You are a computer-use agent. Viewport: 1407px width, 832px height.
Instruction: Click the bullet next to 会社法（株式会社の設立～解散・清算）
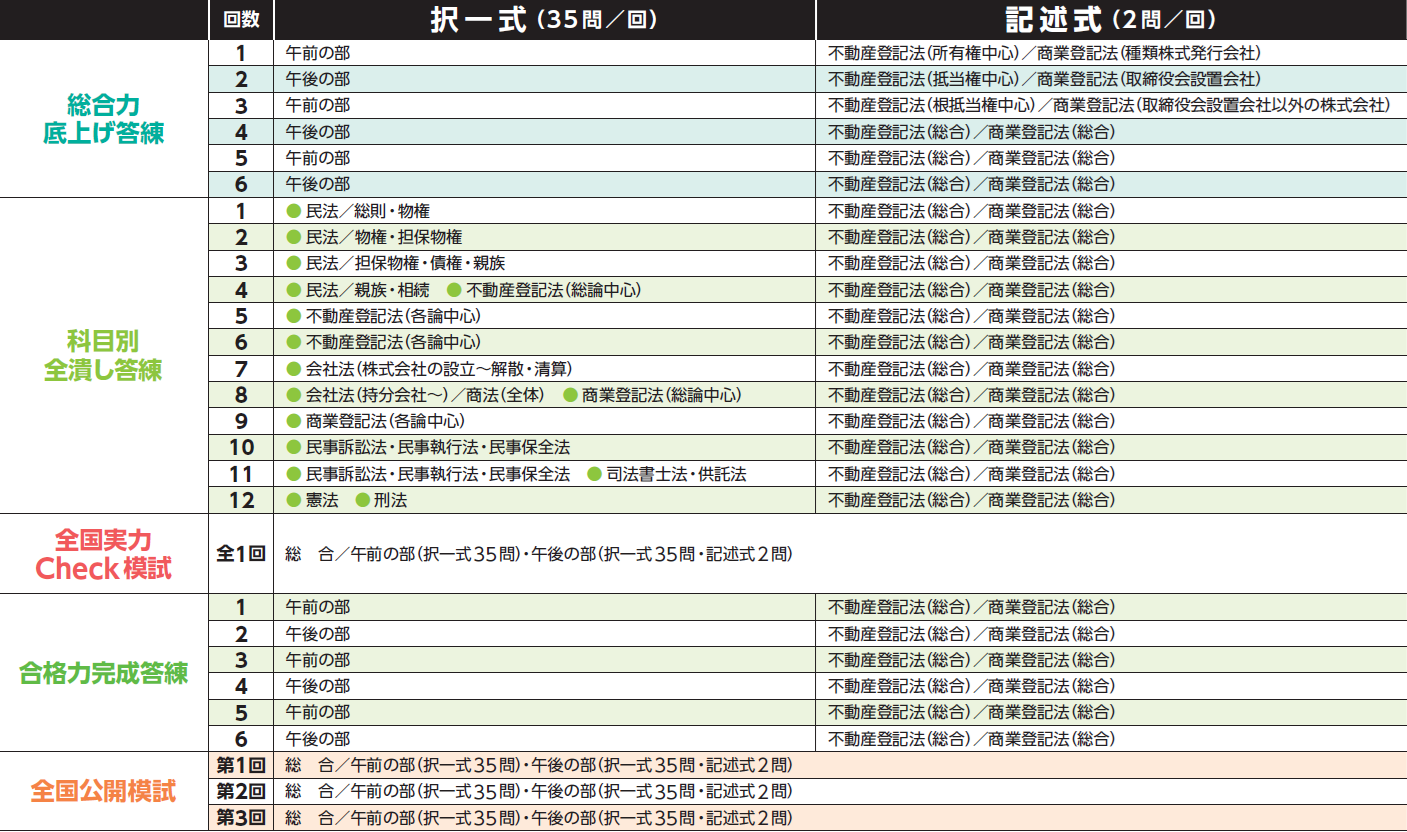pos(291,368)
